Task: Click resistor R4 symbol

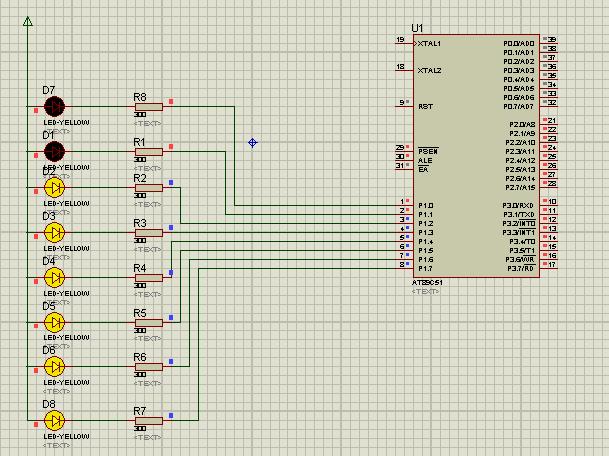Action: (149, 278)
